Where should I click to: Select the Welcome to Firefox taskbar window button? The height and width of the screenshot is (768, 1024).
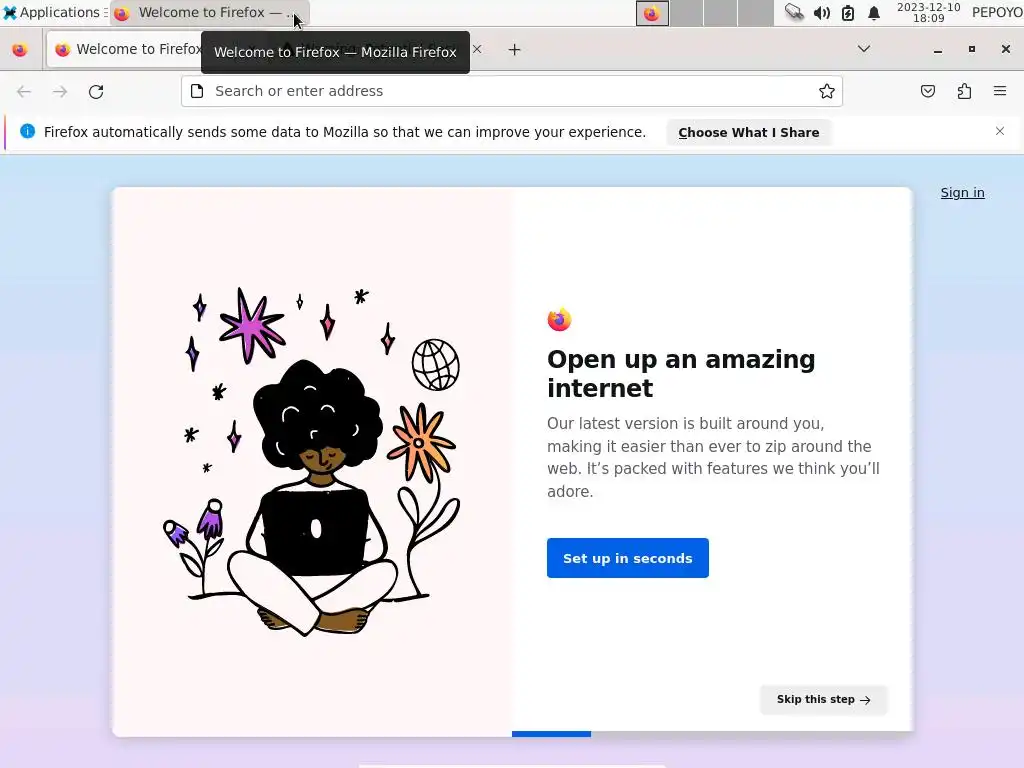click(210, 12)
